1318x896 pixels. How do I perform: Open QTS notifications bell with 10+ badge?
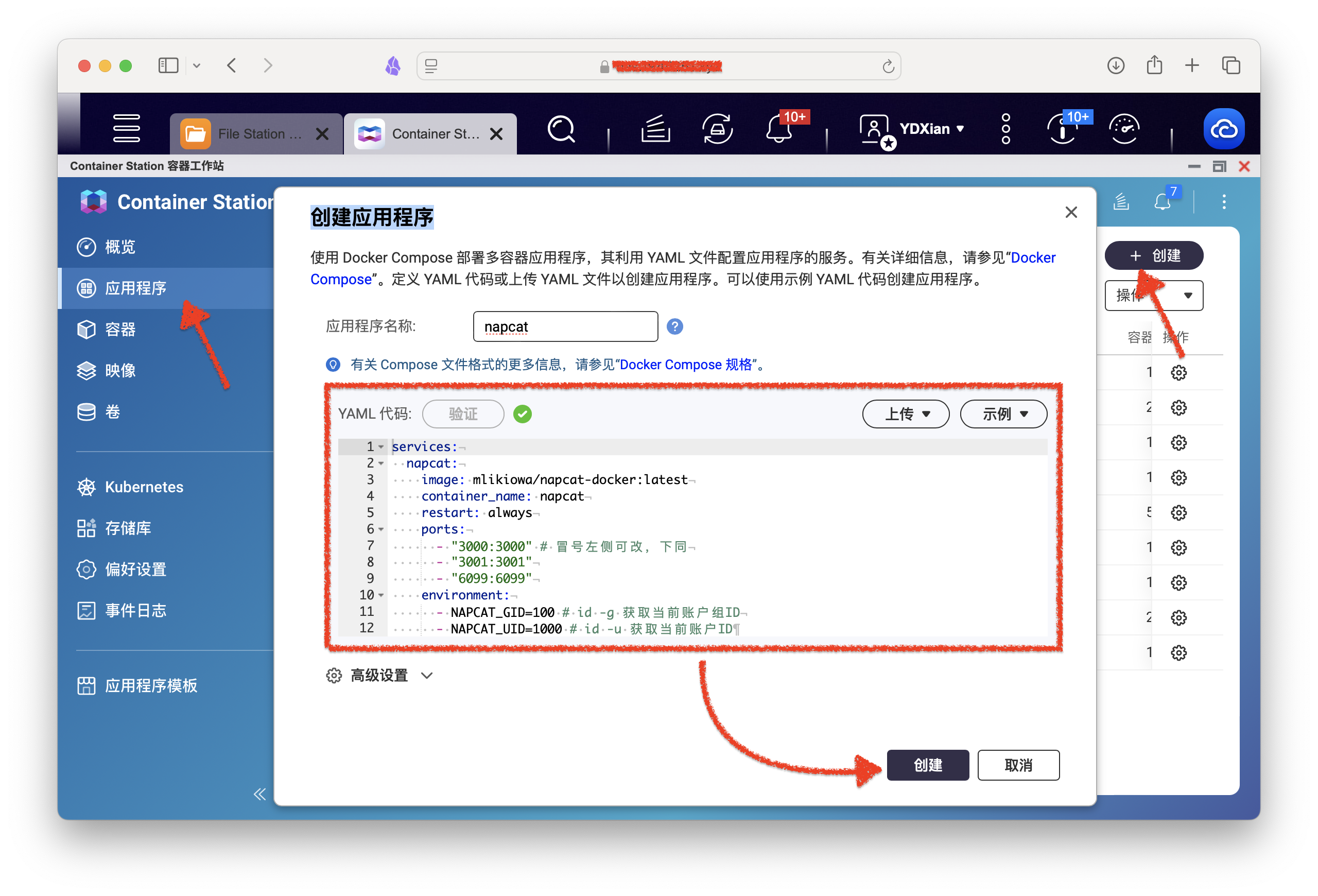(x=781, y=129)
